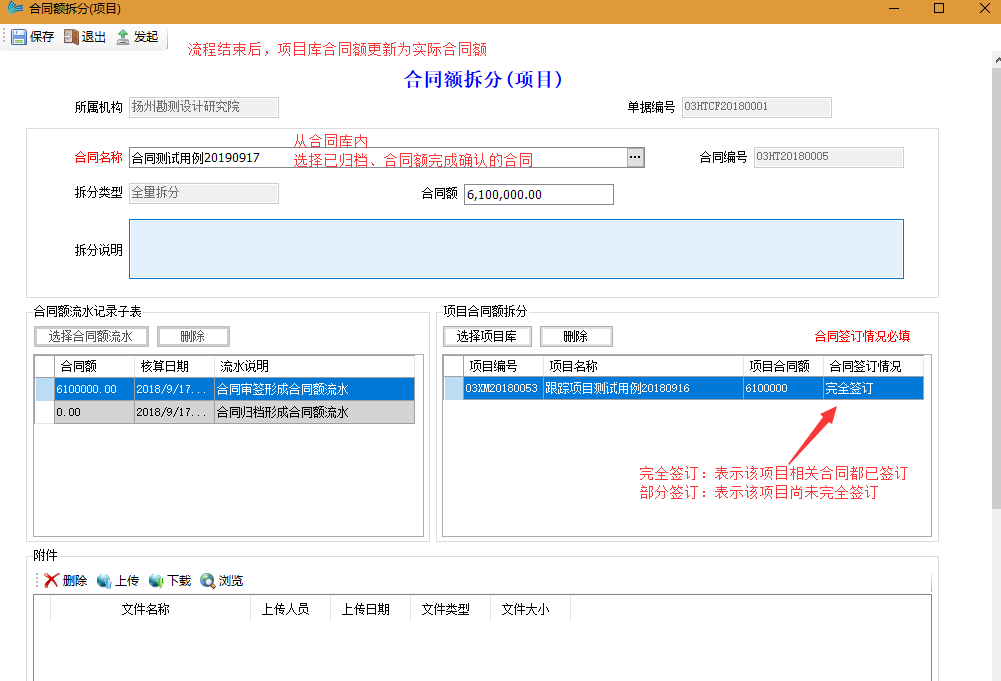Click the 文件名称 column header in attachments

tap(145, 609)
